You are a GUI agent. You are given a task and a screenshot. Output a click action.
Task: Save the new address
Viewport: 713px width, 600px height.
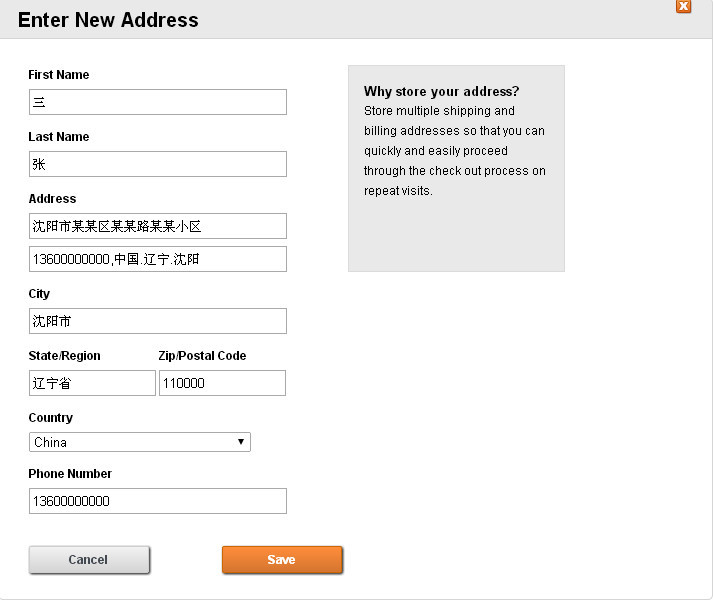[x=281, y=560]
